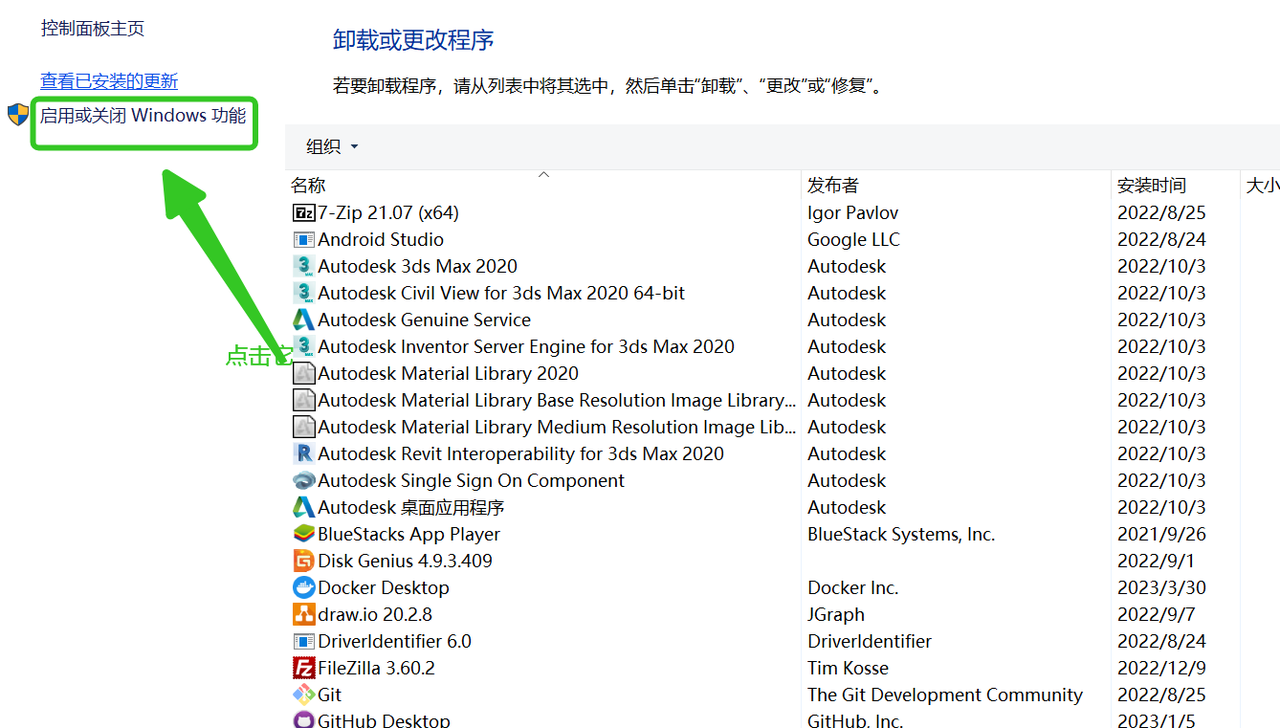Click the Autodesk 桌面应用程序 icon
Screen dimensions: 1280x728
coord(304,508)
